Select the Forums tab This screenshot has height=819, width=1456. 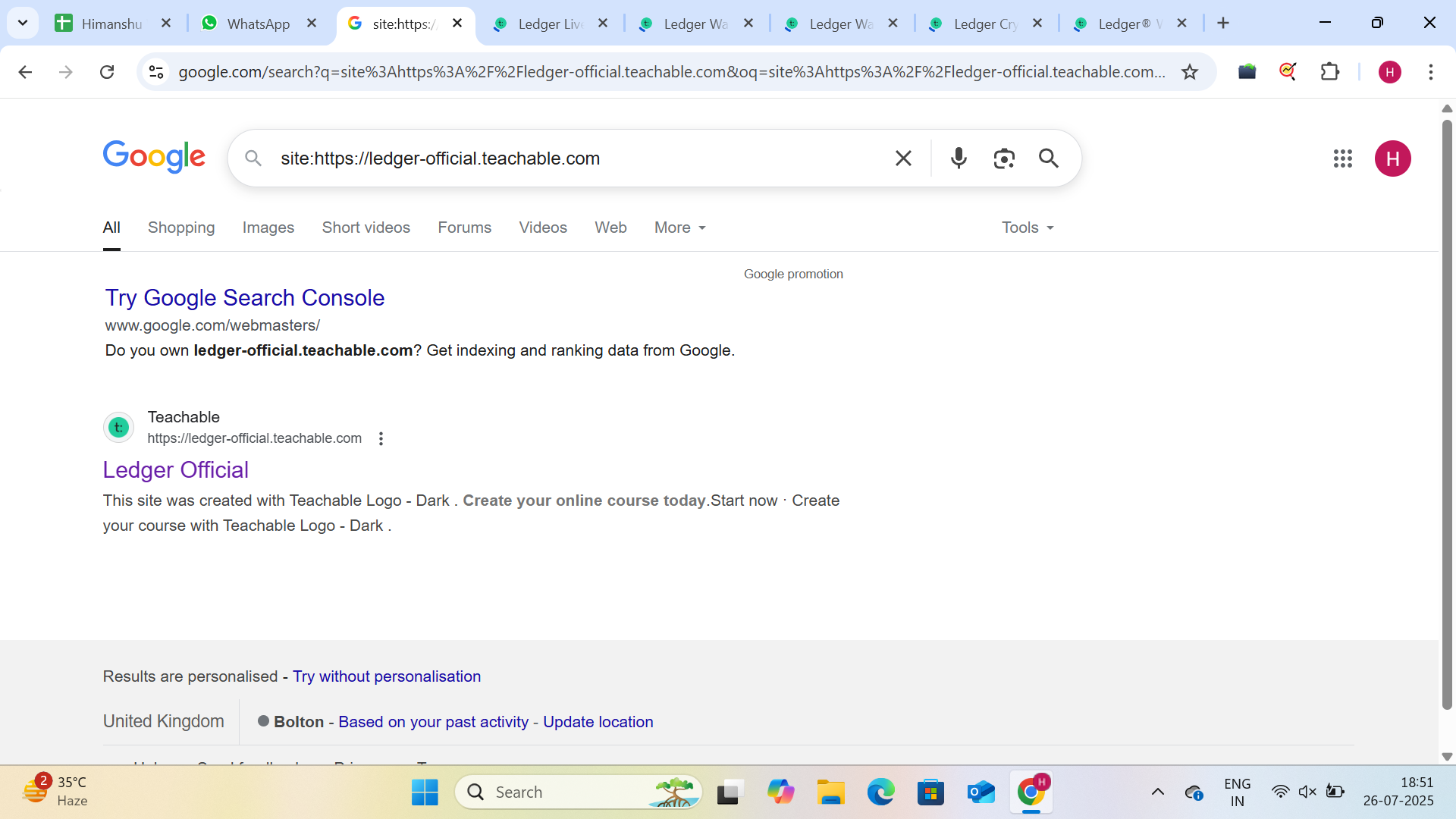point(464,227)
